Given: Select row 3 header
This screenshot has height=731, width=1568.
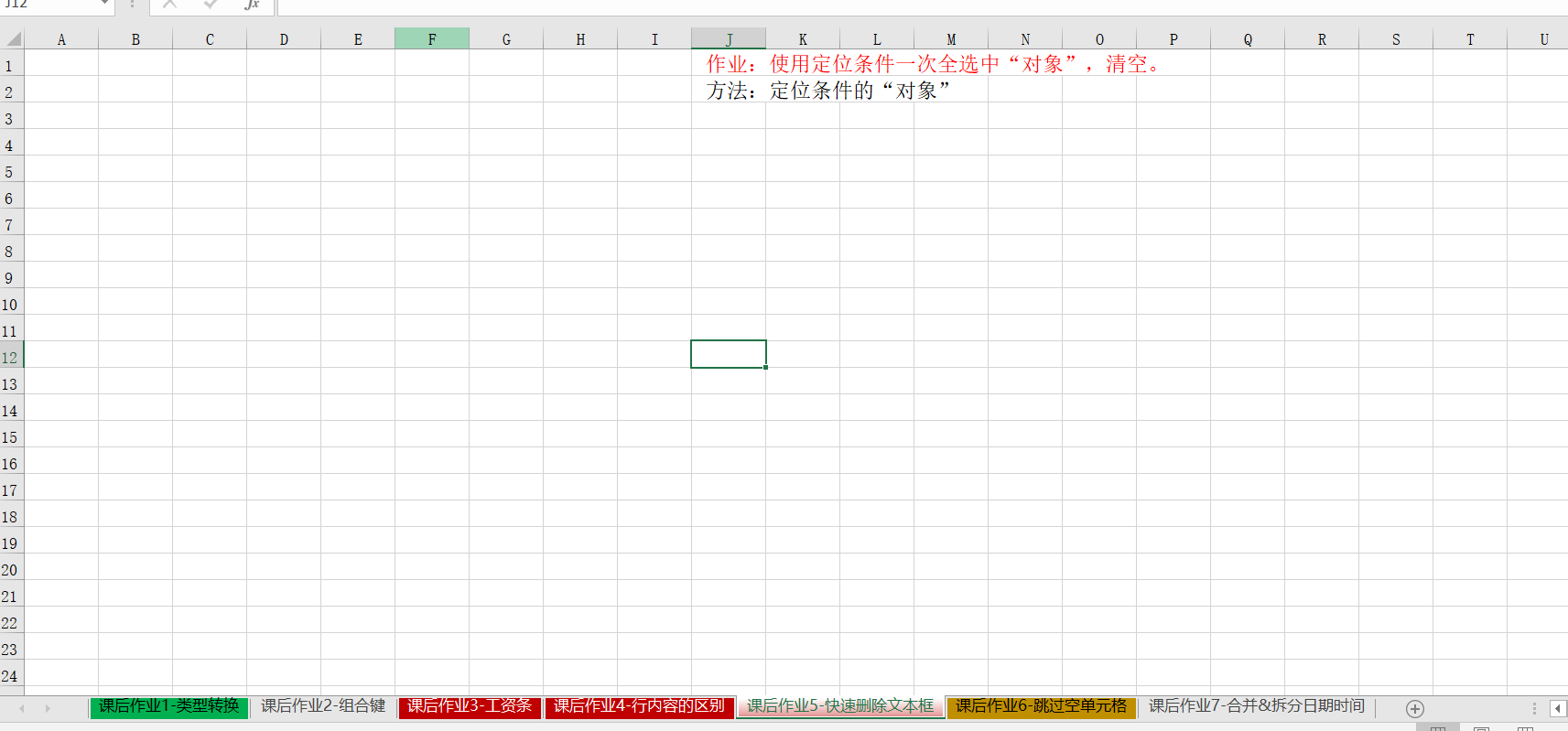Looking at the screenshot, I should [x=12, y=116].
